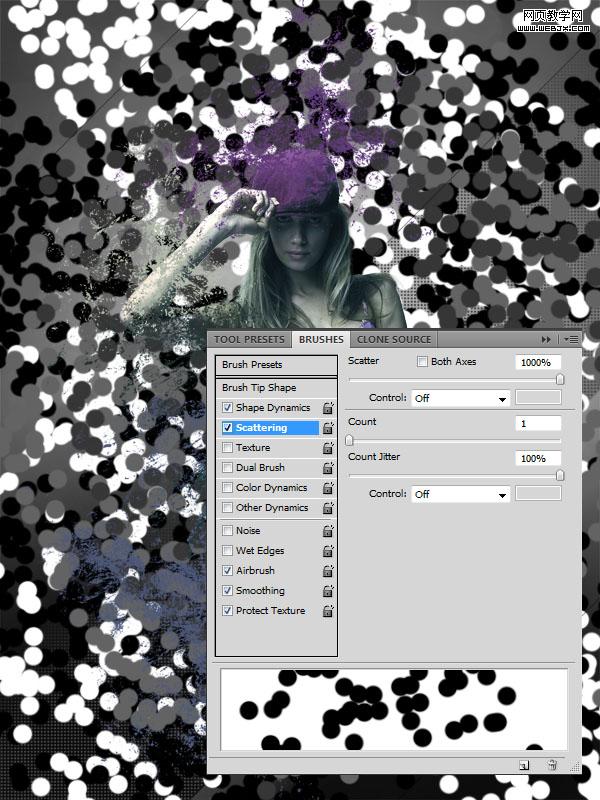Uncheck the Protect Texture checkbox
Image resolution: width=600 pixels, height=800 pixels.
pyautogui.click(x=228, y=610)
